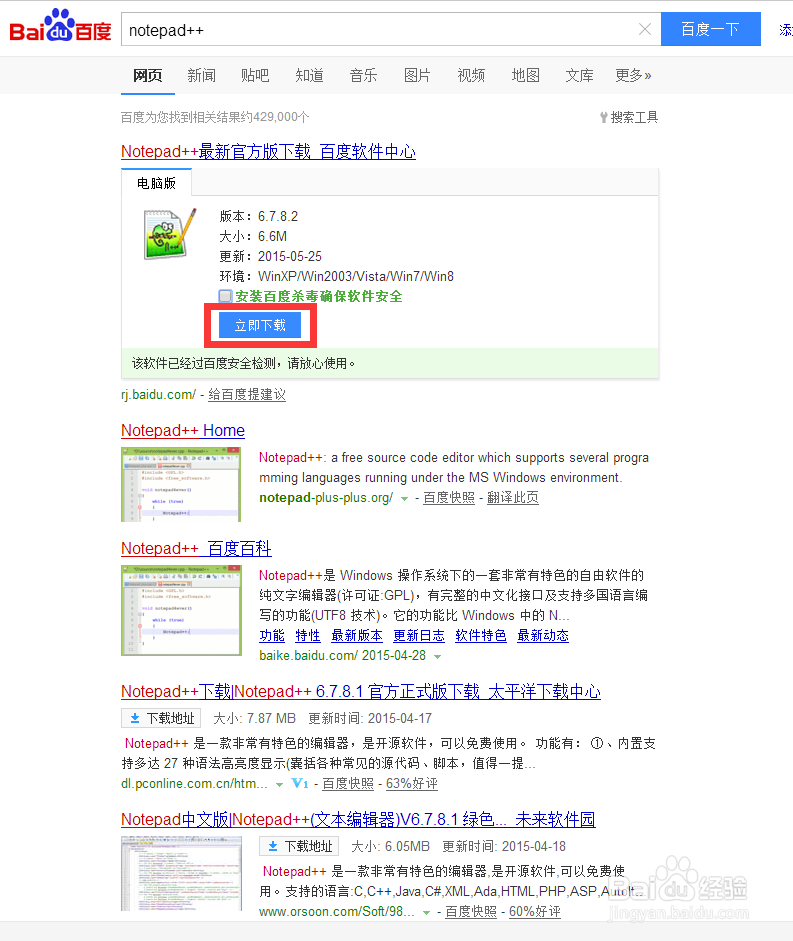This screenshot has width=793, height=941.
Task: Expand dropdown arrow next to notepad-plus-plus.org
Action: [405, 499]
